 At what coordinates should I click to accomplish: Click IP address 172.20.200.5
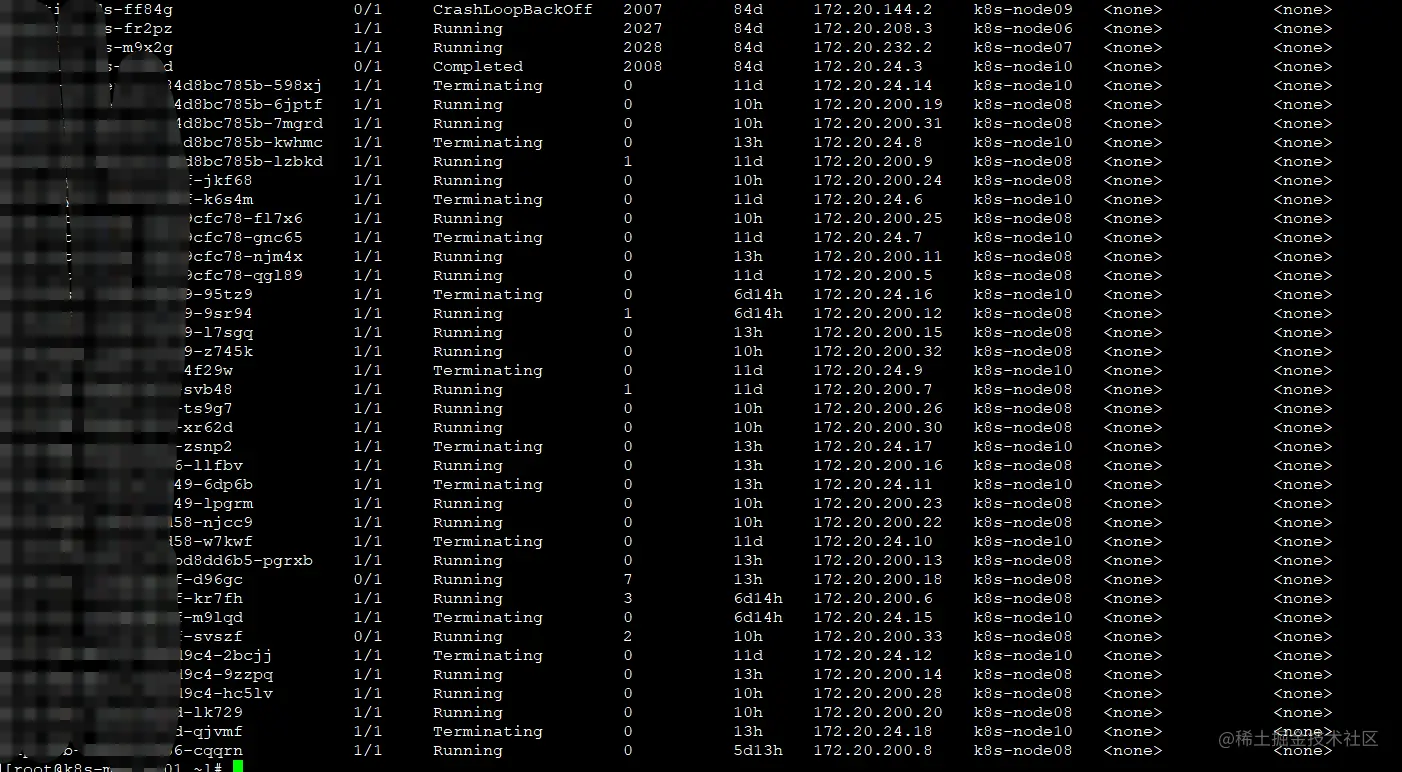pos(872,276)
